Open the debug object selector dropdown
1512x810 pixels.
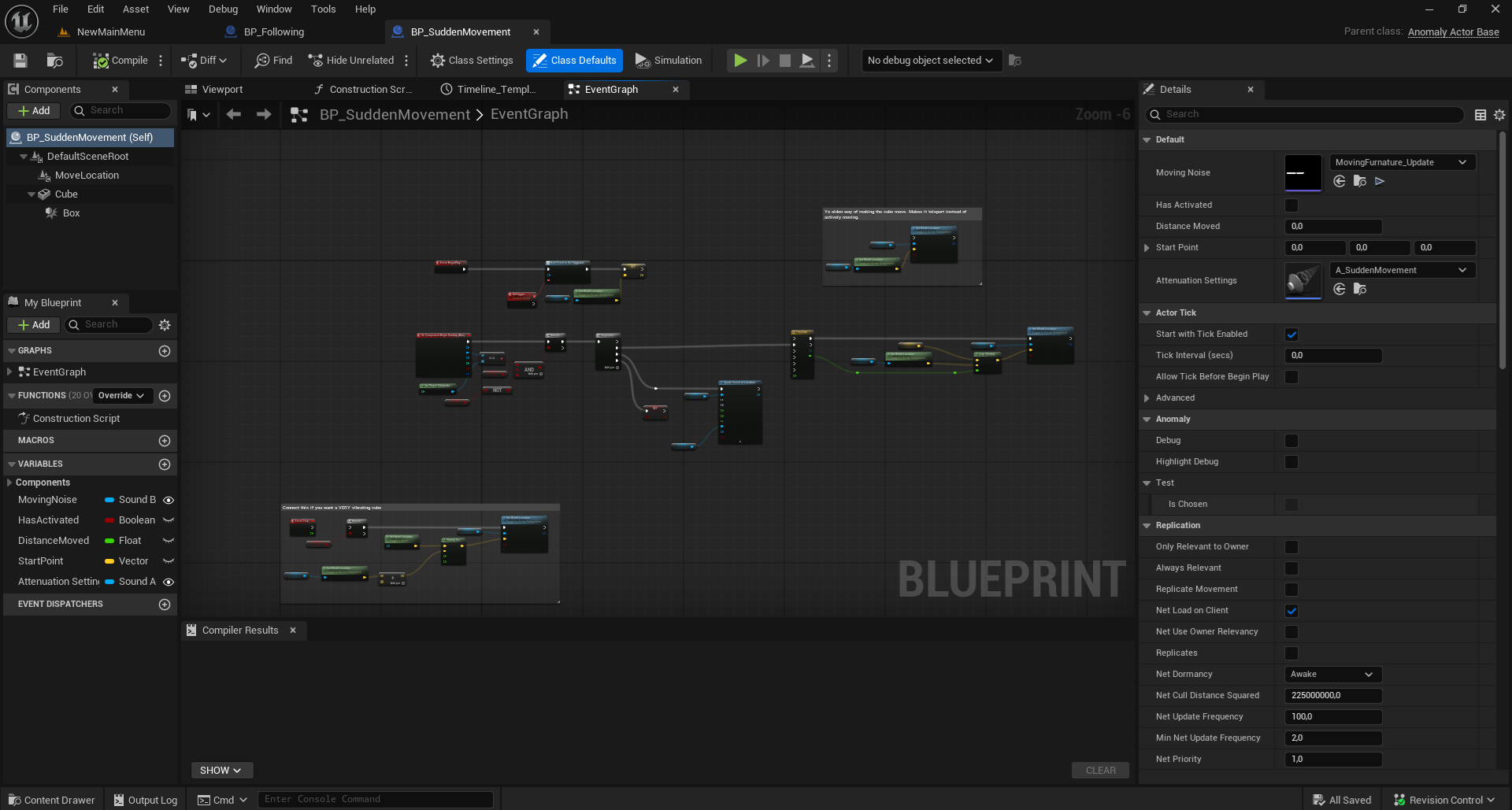(x=931, y=61)
